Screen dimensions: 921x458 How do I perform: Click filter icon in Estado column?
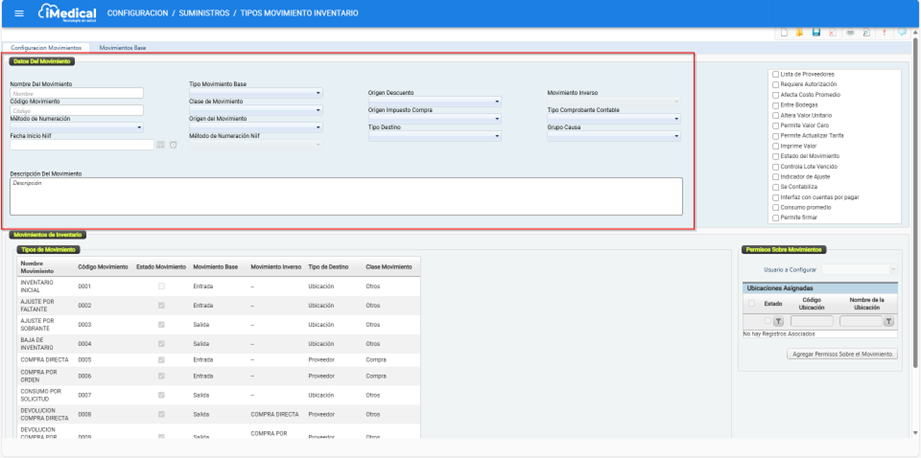point(778,321)
